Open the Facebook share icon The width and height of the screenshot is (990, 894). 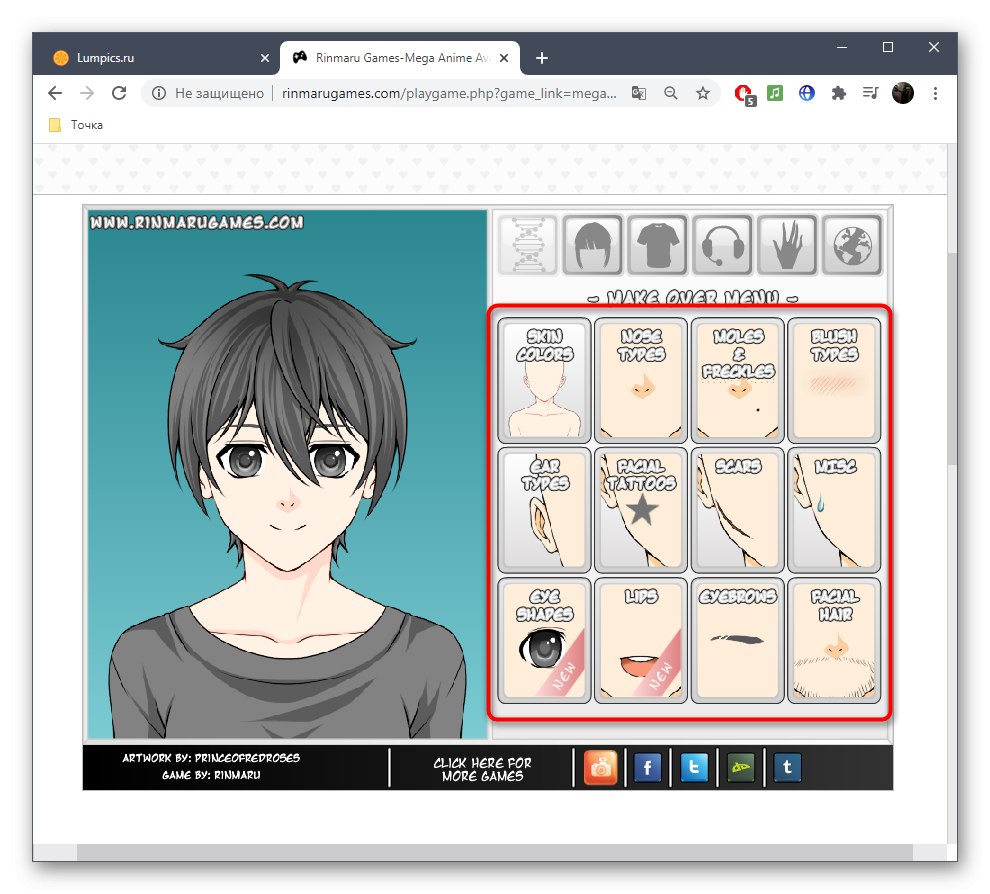click(647, 767)
